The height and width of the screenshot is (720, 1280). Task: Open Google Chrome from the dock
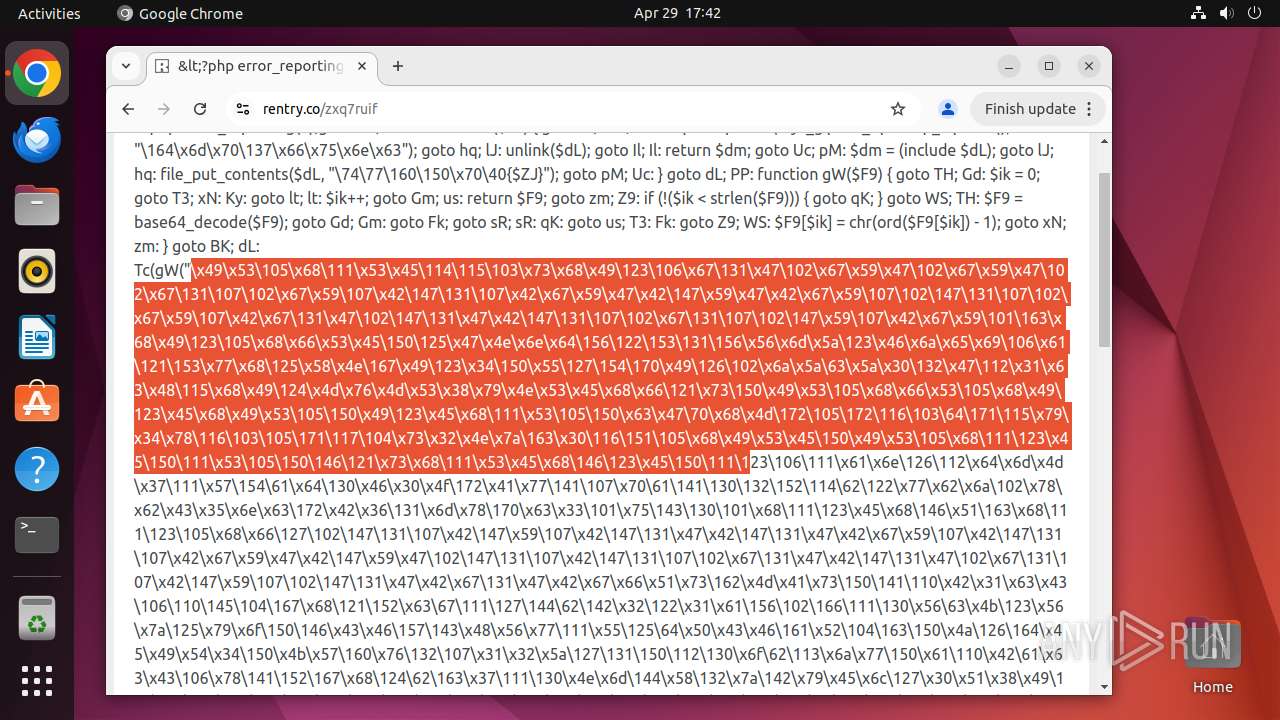coord(37,74)
